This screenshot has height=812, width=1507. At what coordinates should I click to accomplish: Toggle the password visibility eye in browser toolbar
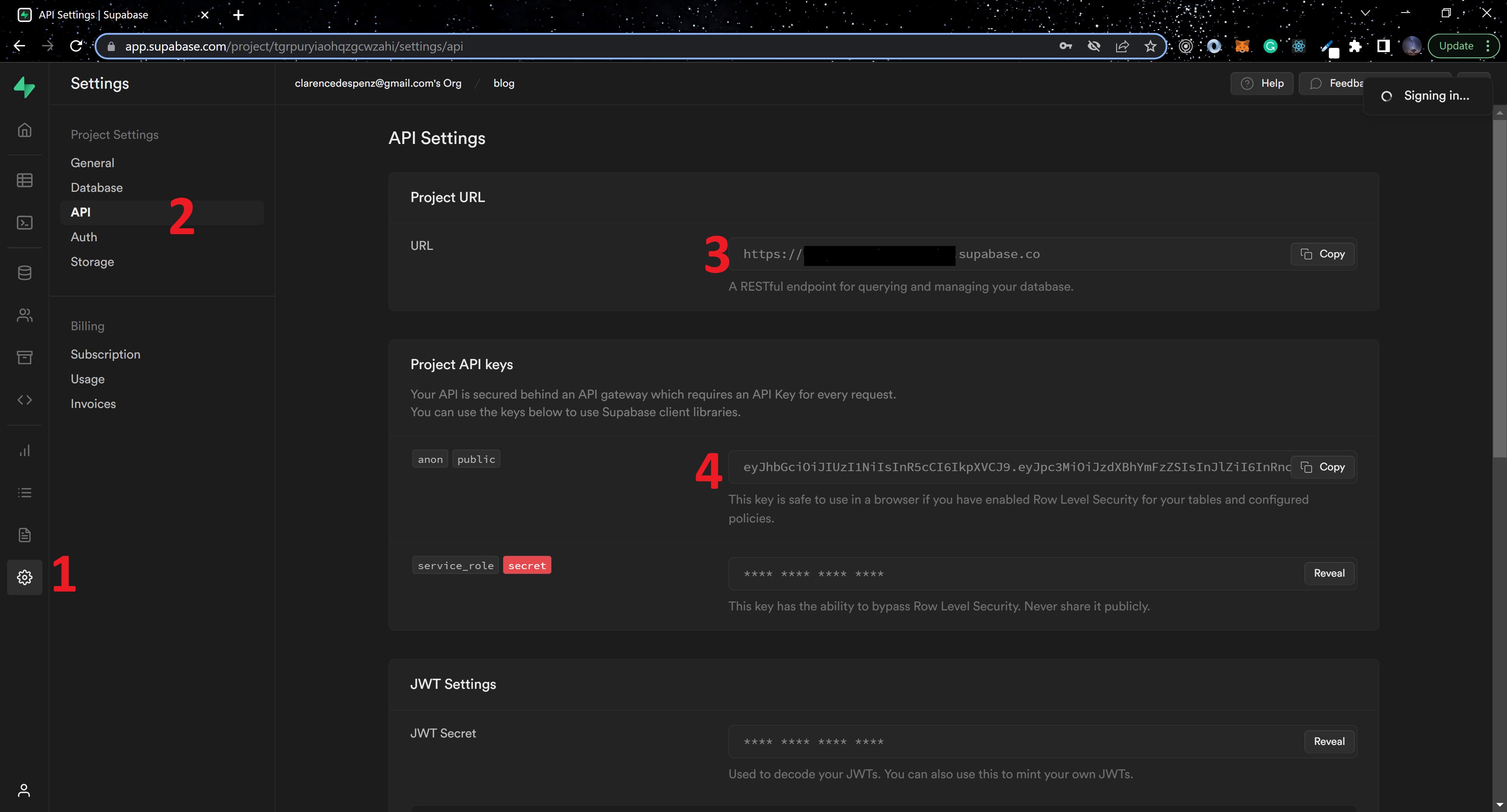click(x=1093, y=46)
